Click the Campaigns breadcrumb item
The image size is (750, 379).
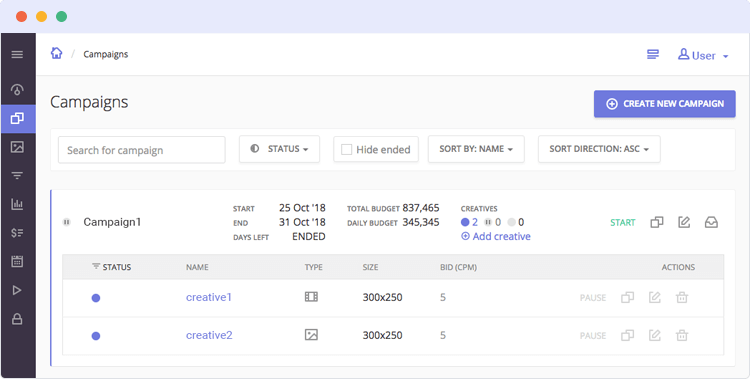point(106,54)
